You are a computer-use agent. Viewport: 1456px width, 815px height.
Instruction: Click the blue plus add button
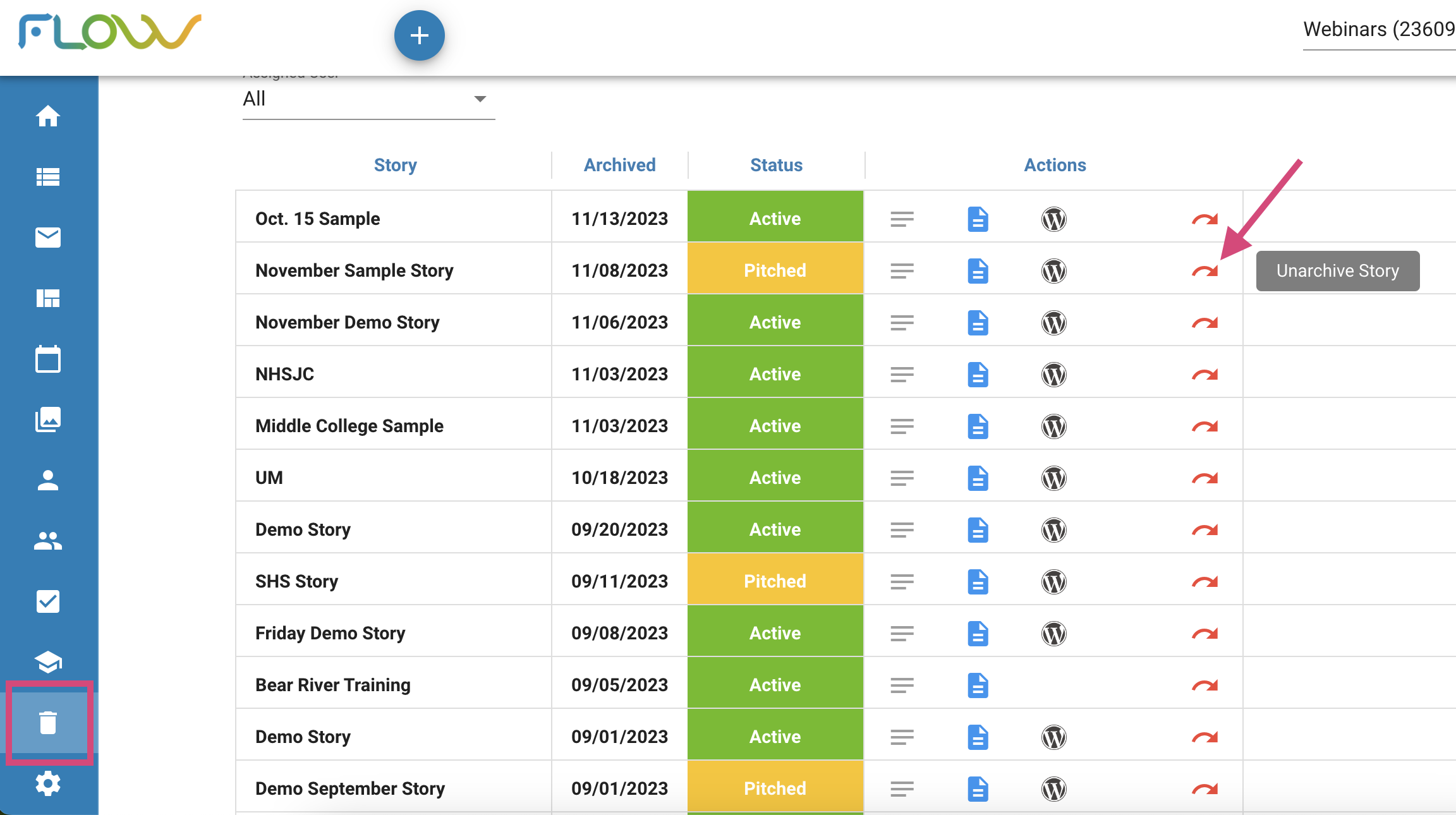(x=419, y=35)
